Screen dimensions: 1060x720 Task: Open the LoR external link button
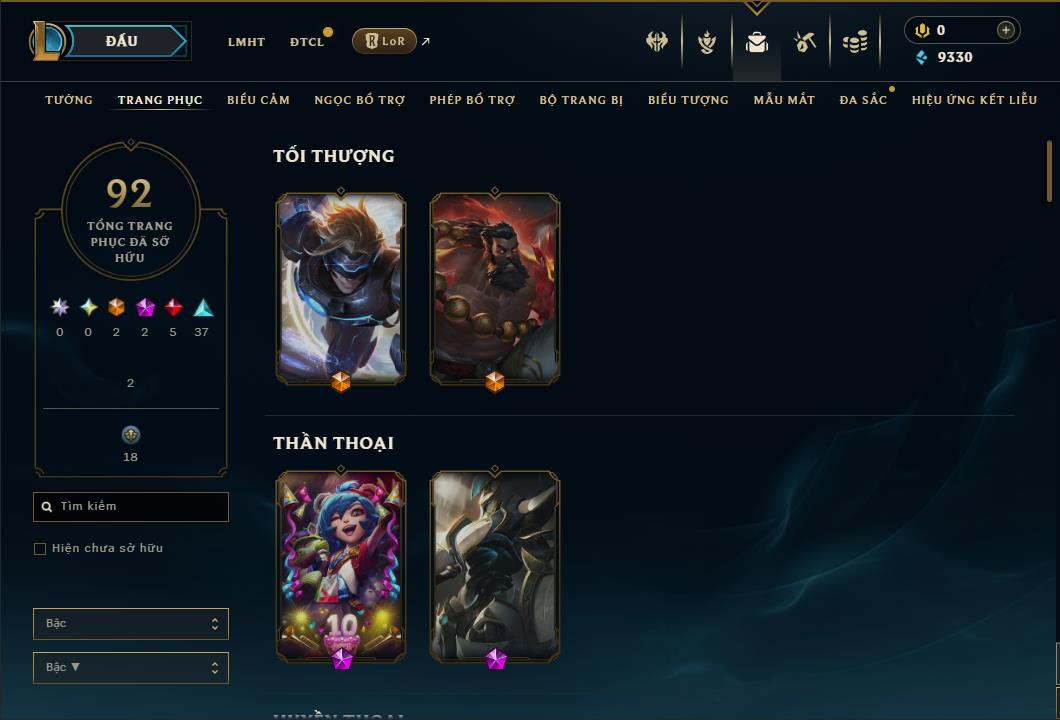click(x=384, y=41)
